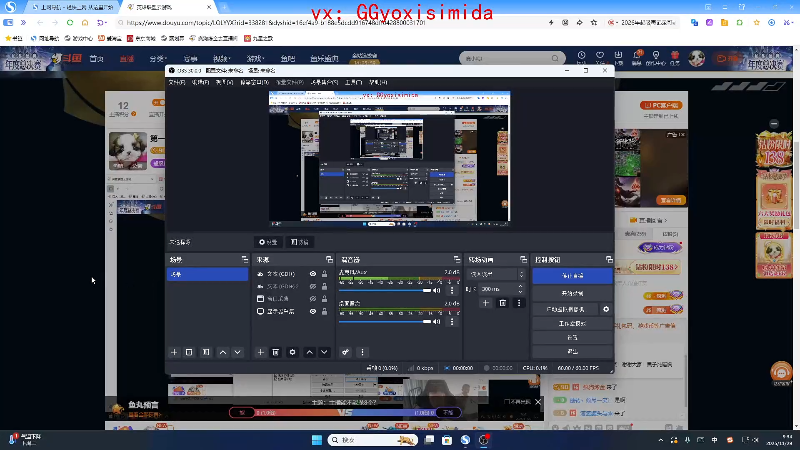Click Start Recording in OBS Controls
Screen dimensions: 800x450
pos(572,293)
